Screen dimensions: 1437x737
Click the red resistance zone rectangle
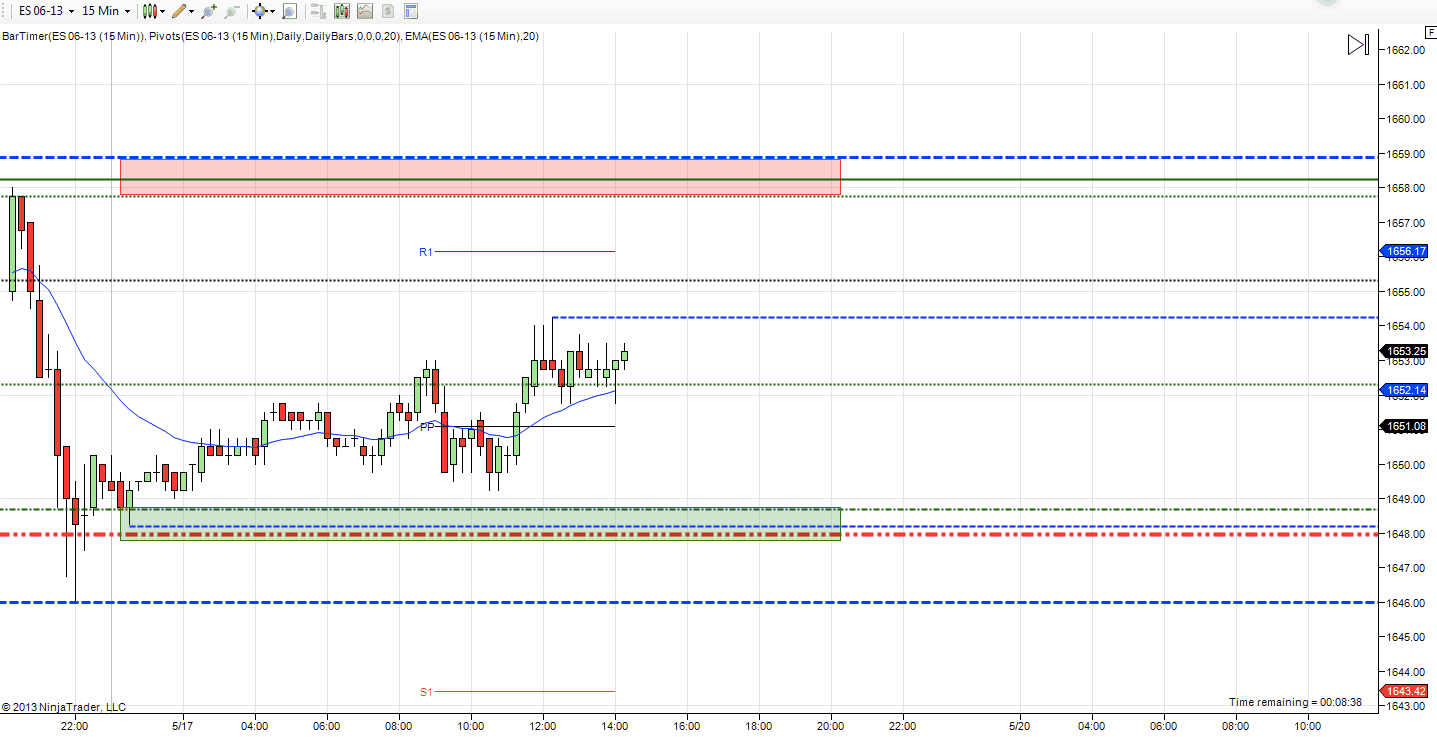pyautogui.click(x=480, y=177)
